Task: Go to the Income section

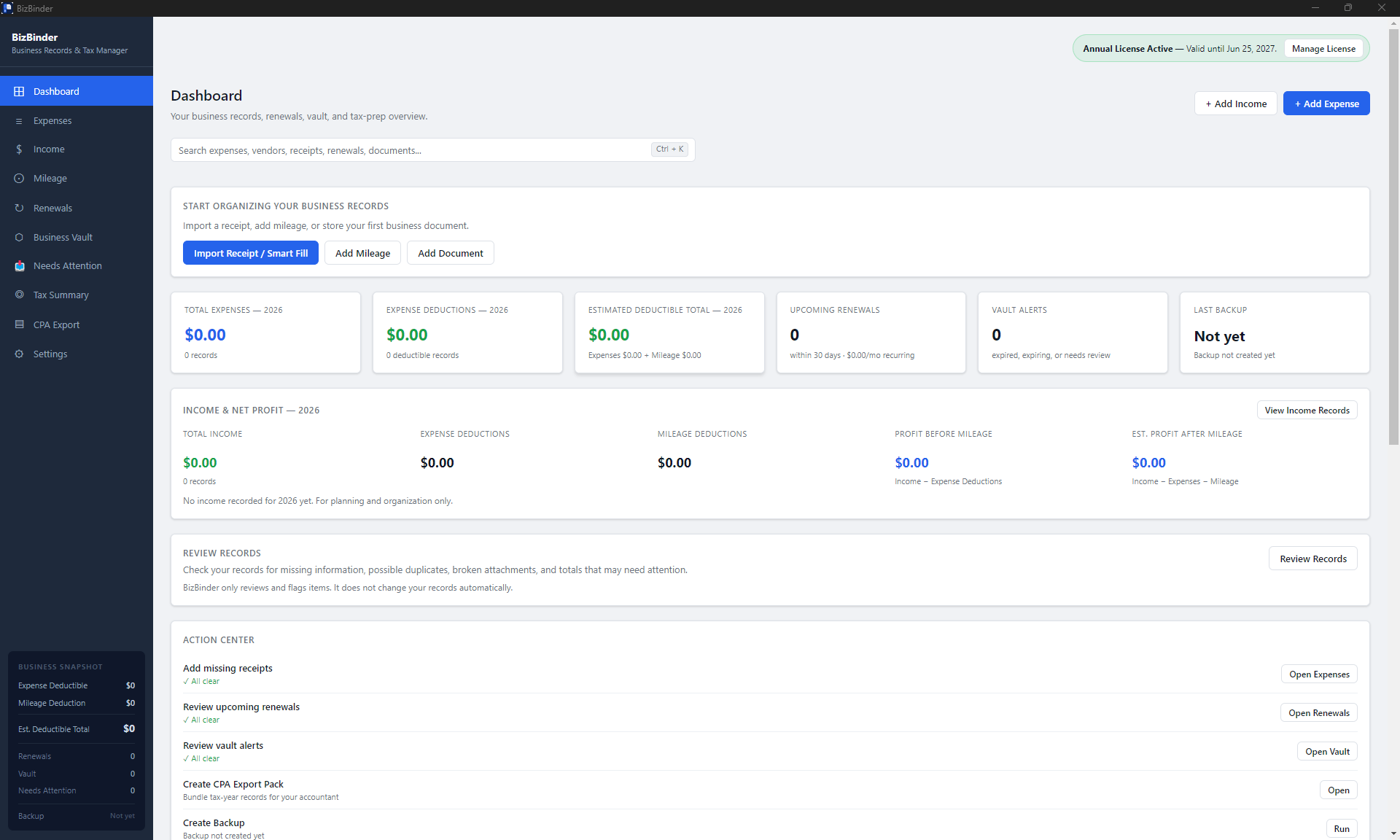Action: (x=77, y=149)
